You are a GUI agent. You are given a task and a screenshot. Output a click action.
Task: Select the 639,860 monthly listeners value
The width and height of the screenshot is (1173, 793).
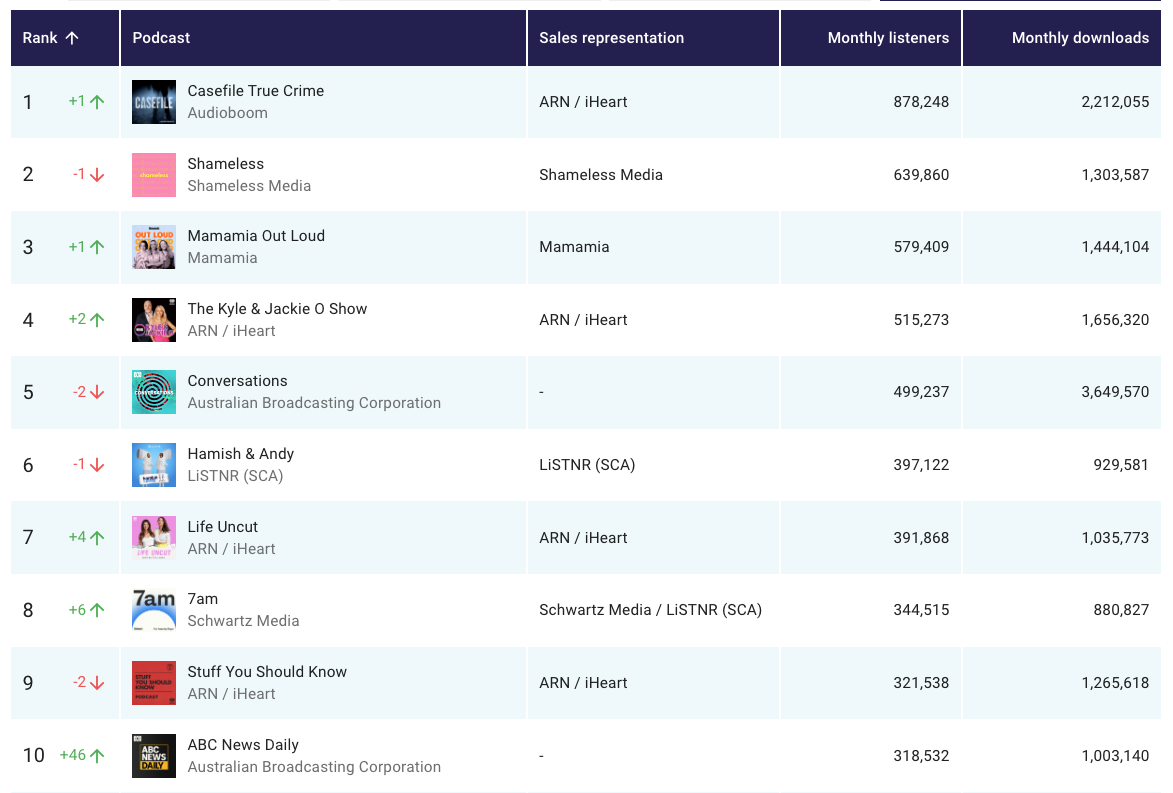921,175
